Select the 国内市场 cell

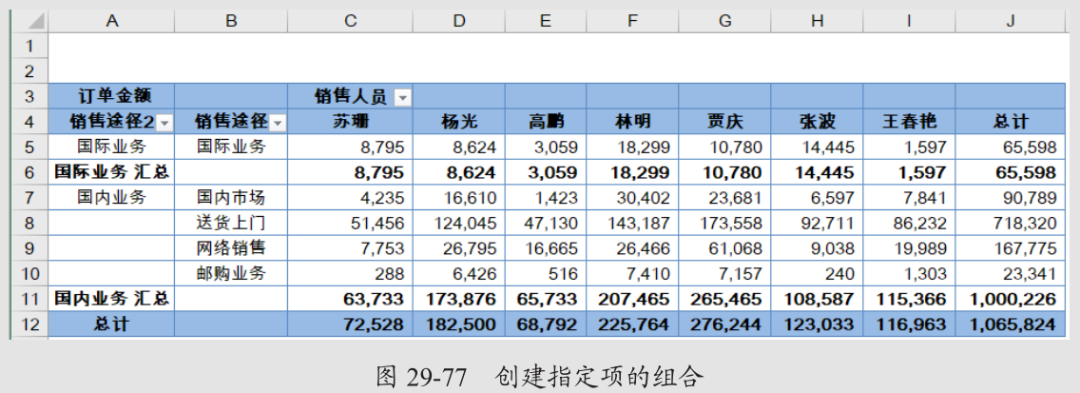[231, 198]
